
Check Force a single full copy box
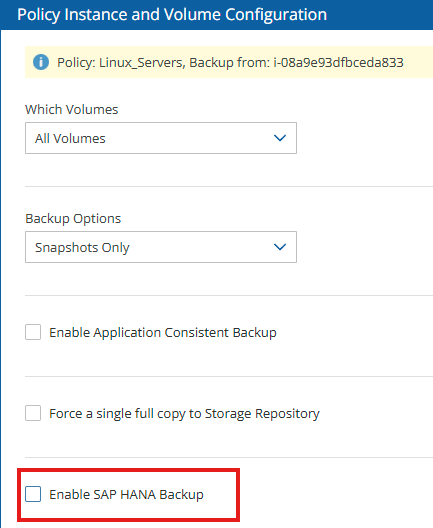click(33, 413)
